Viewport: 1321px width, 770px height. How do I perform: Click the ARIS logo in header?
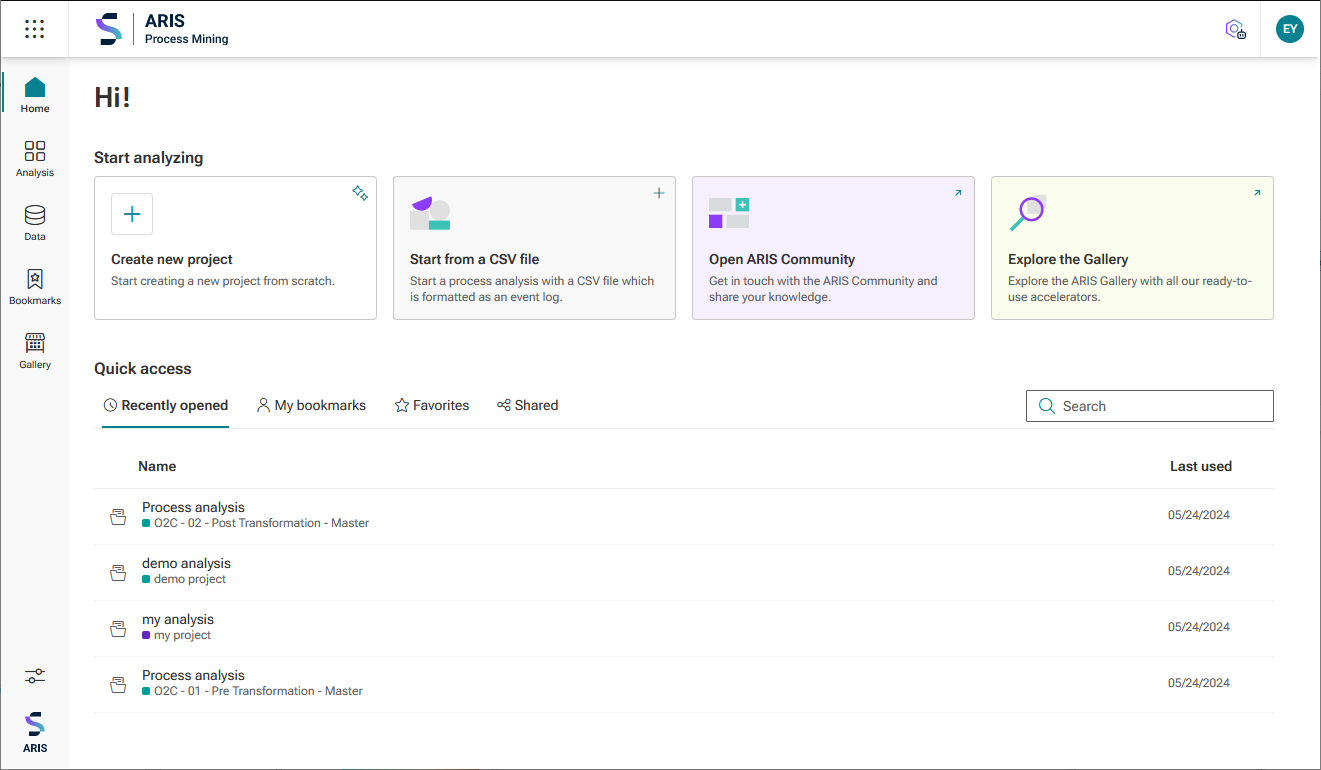coord(108,29)
